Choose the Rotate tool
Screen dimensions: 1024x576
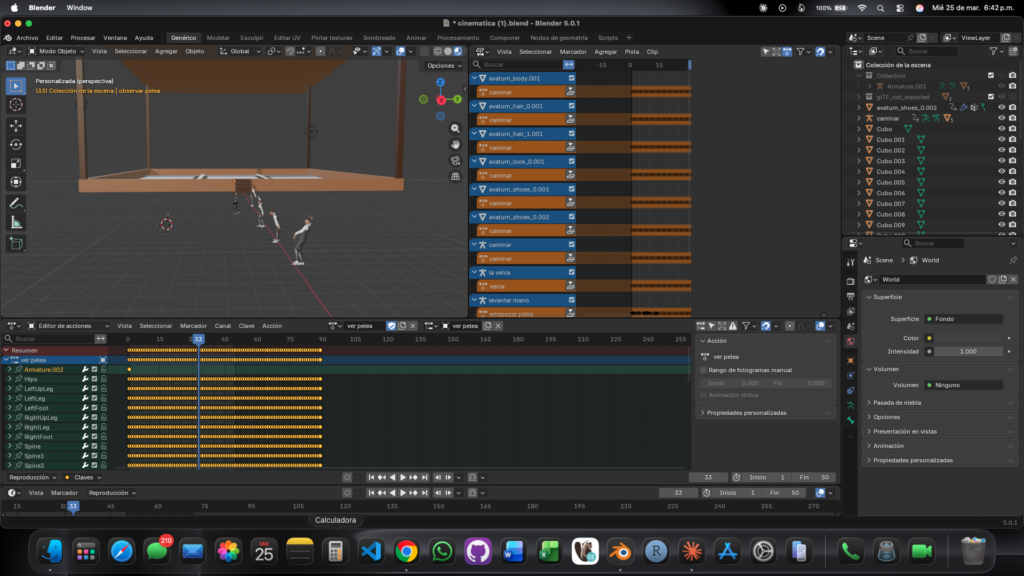coord(16,144)
